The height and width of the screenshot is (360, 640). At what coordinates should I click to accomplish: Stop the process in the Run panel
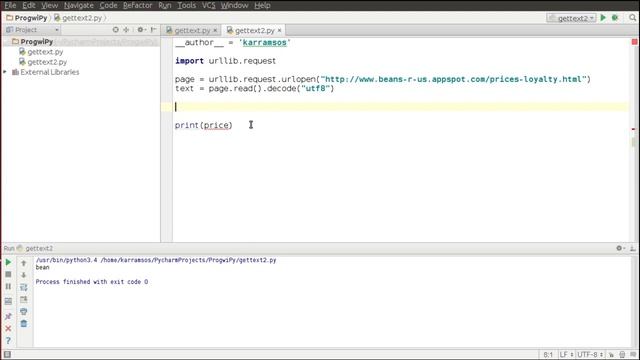[x=8, y=274]
